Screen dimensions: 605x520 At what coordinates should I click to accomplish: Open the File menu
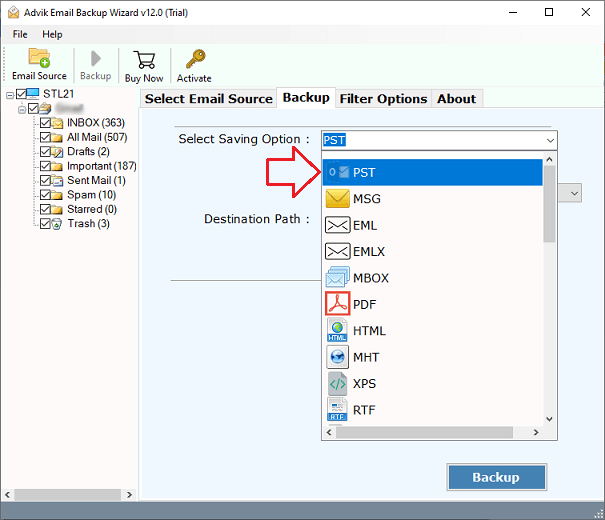pyautogui.click(x=20, y=34)
